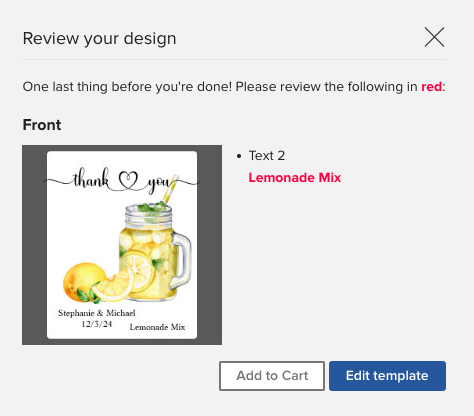
Task: Close the Review your design dialog
Action: tap(434, 37)
